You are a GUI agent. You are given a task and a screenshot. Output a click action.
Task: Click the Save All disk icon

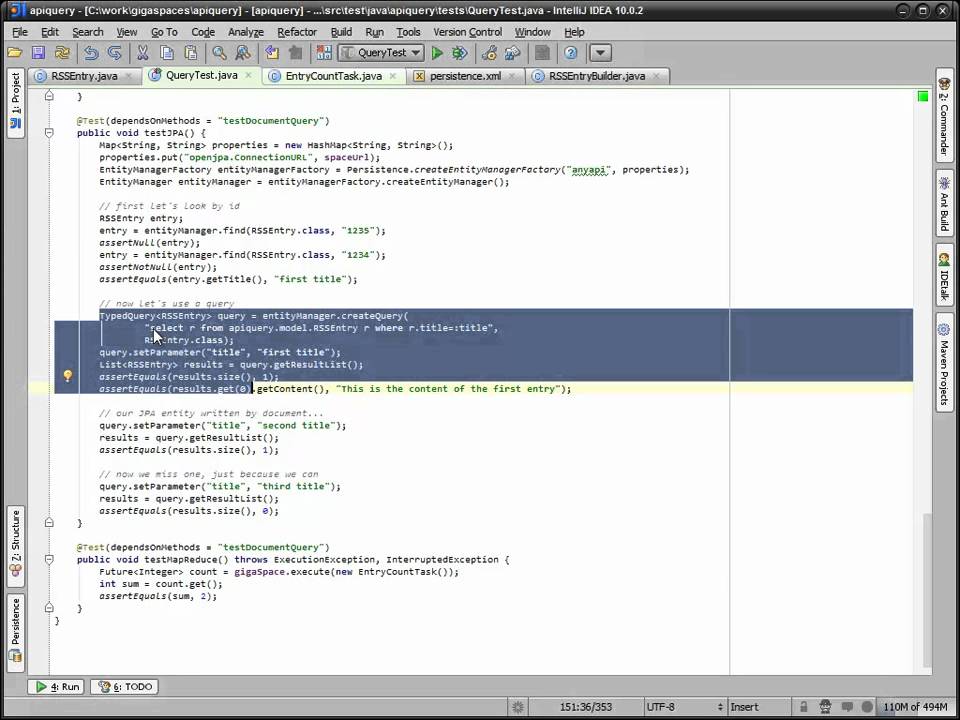[38, 53]
